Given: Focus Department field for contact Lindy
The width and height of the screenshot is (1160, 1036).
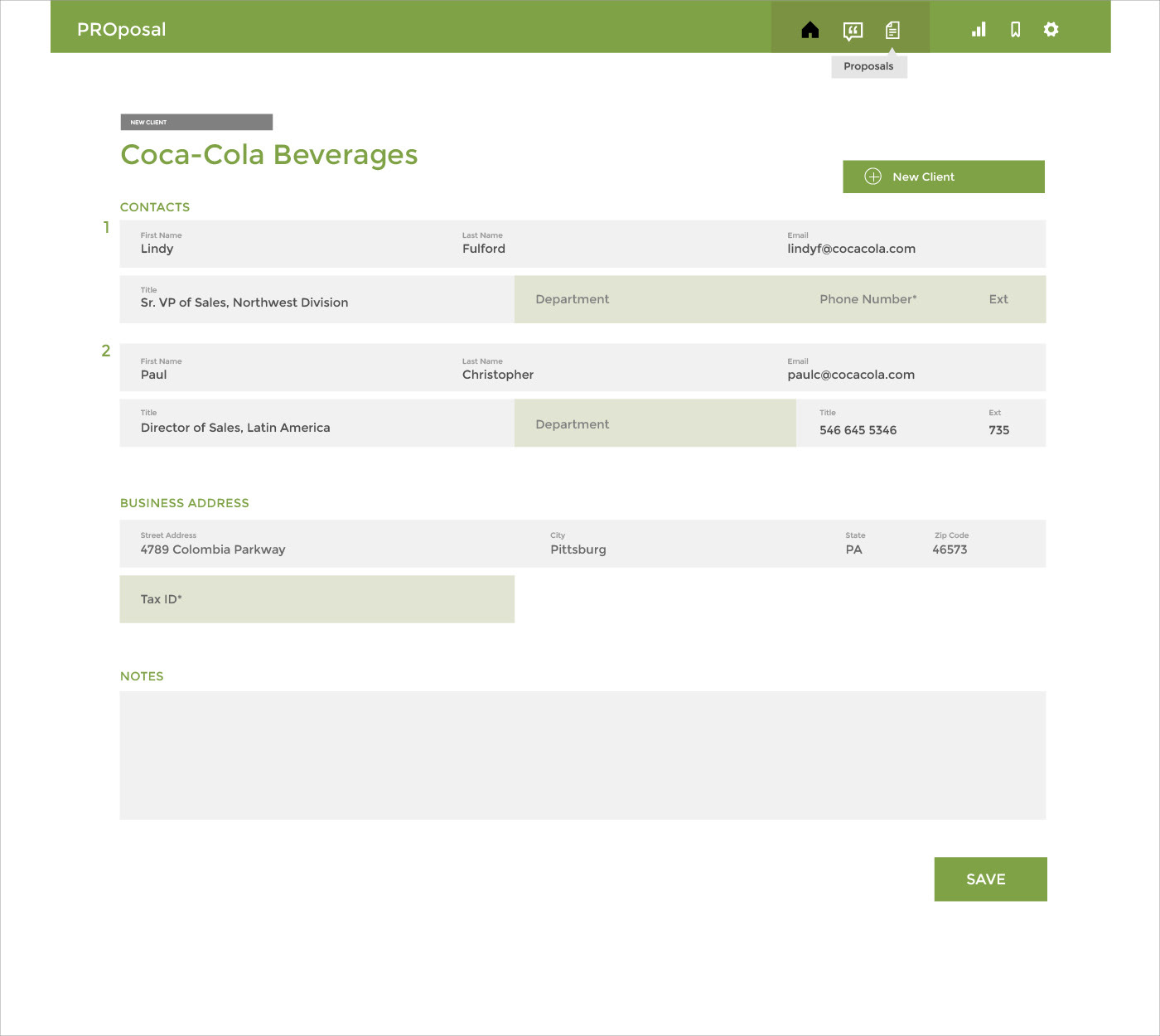Looking at the screenshot, I should pos(655,299).
